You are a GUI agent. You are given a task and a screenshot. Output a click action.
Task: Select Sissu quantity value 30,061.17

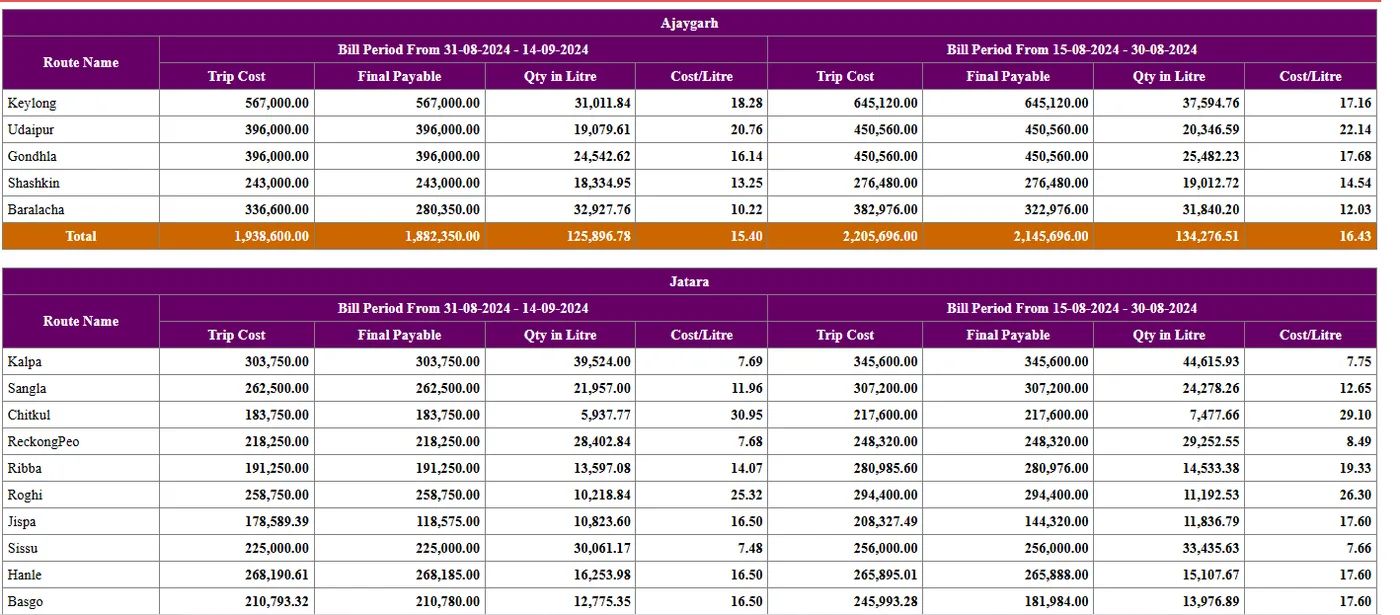click(603, 548)
